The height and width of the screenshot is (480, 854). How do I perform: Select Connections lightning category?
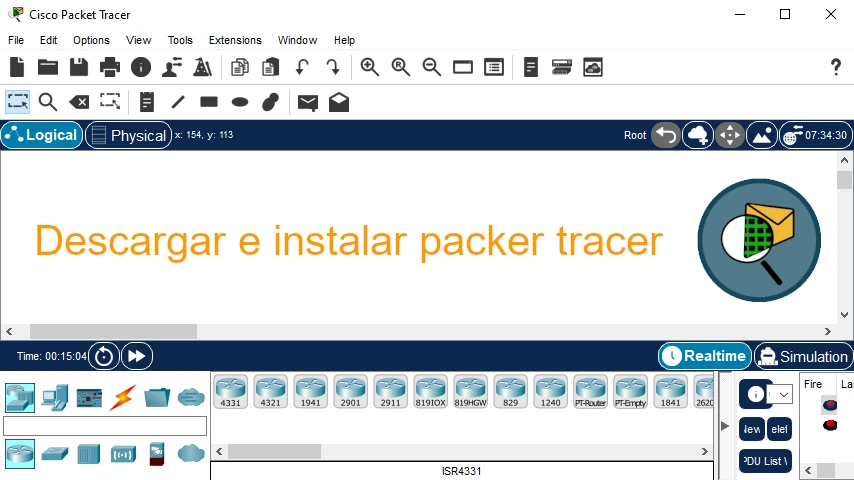123,398
